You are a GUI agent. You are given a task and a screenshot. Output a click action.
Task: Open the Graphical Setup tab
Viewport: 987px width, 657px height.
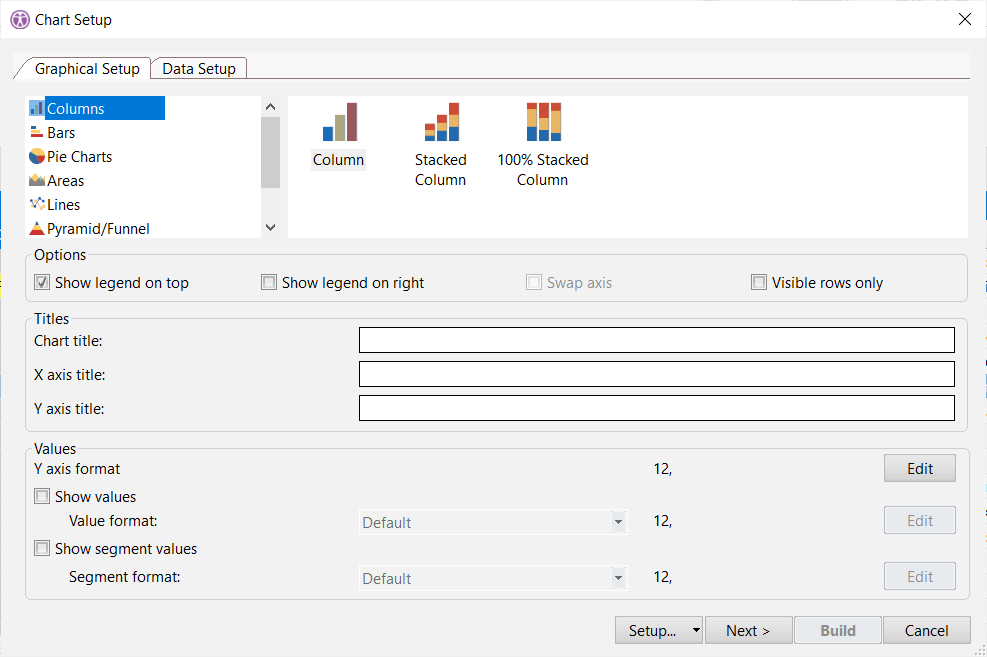click(87, 69)
